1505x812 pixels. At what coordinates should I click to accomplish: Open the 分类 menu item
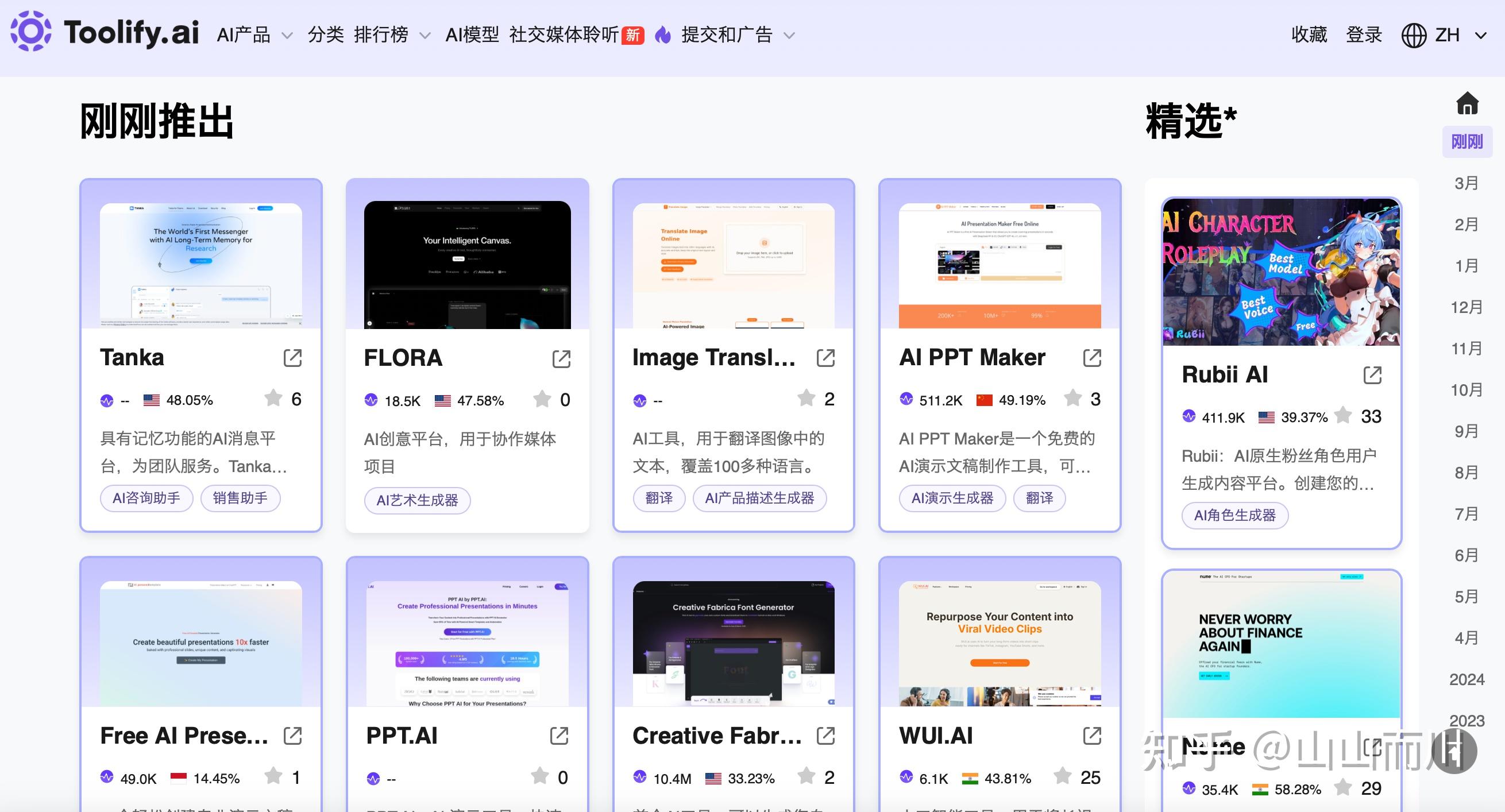click(326, 35)
